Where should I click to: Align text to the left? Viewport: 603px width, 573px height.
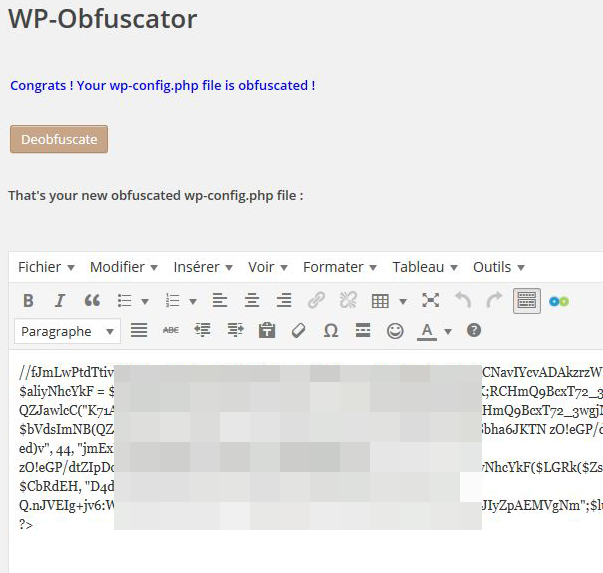click(x=220, y=300)
